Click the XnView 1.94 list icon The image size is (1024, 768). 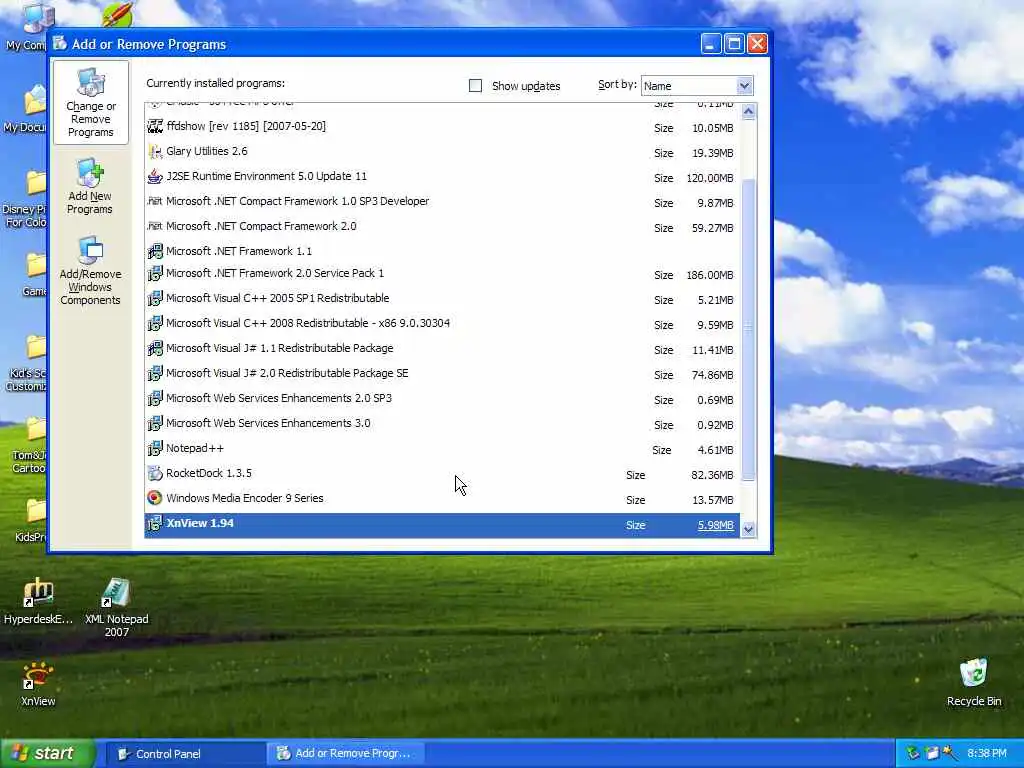pos(155,524)
